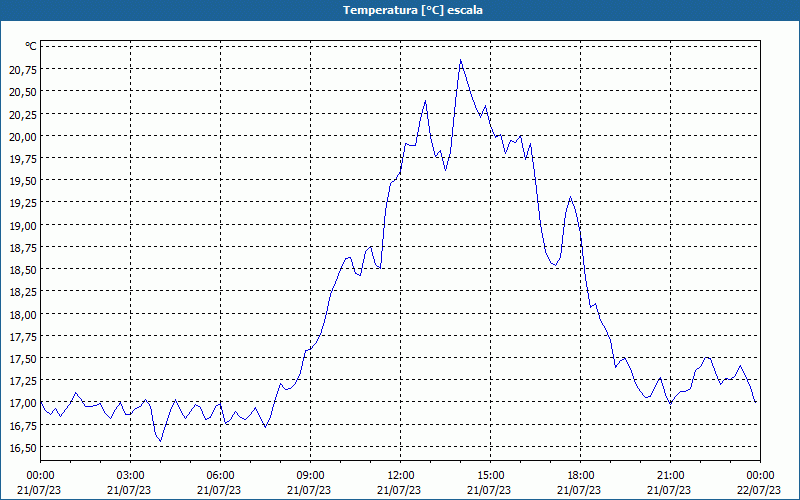800x500 pixels.
Task: Select the 17,00 y-axis value
Action: point(23,403)
